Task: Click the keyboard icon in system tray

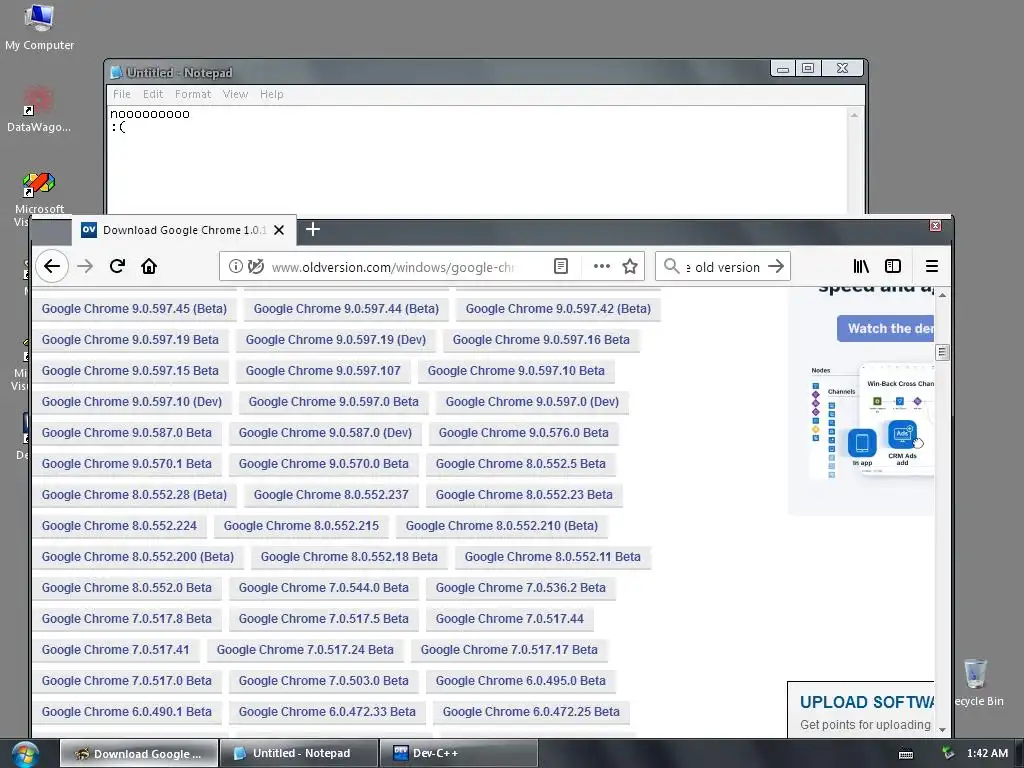Action: [906, 754]
